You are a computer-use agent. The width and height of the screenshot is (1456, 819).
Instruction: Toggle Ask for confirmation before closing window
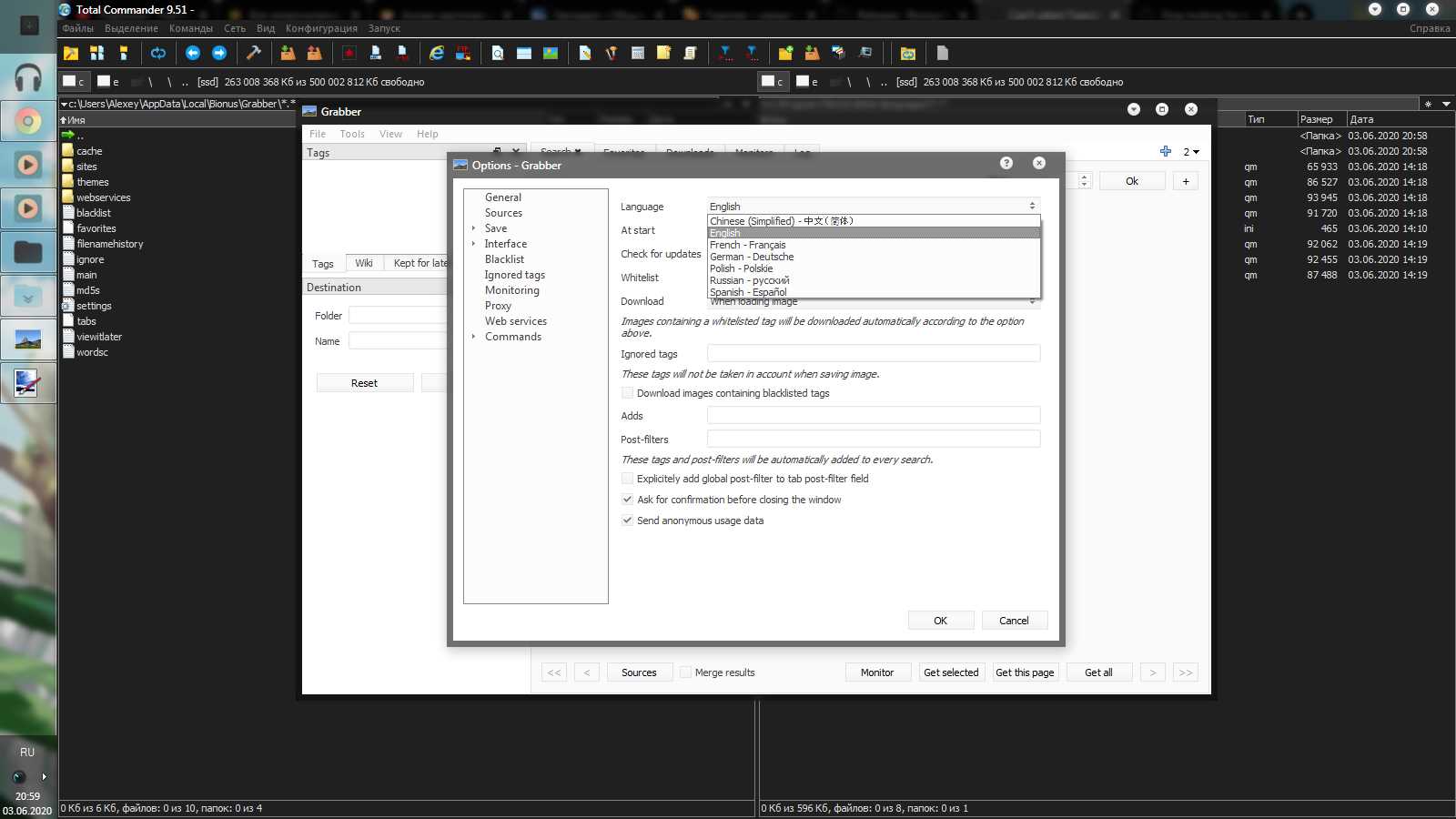coord(627,500)
